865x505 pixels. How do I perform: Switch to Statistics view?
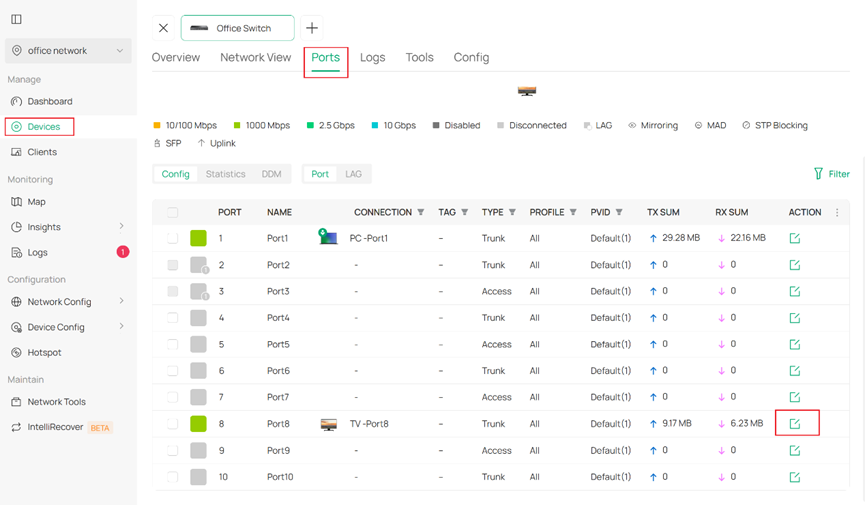(x=225, y=174)
